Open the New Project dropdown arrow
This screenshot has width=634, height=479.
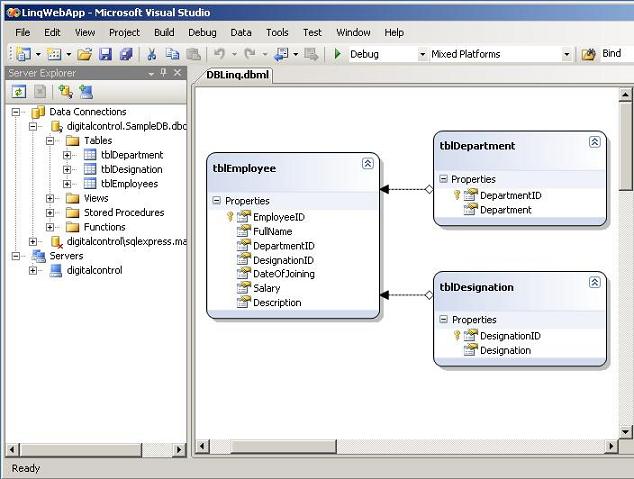coord(38,54)
